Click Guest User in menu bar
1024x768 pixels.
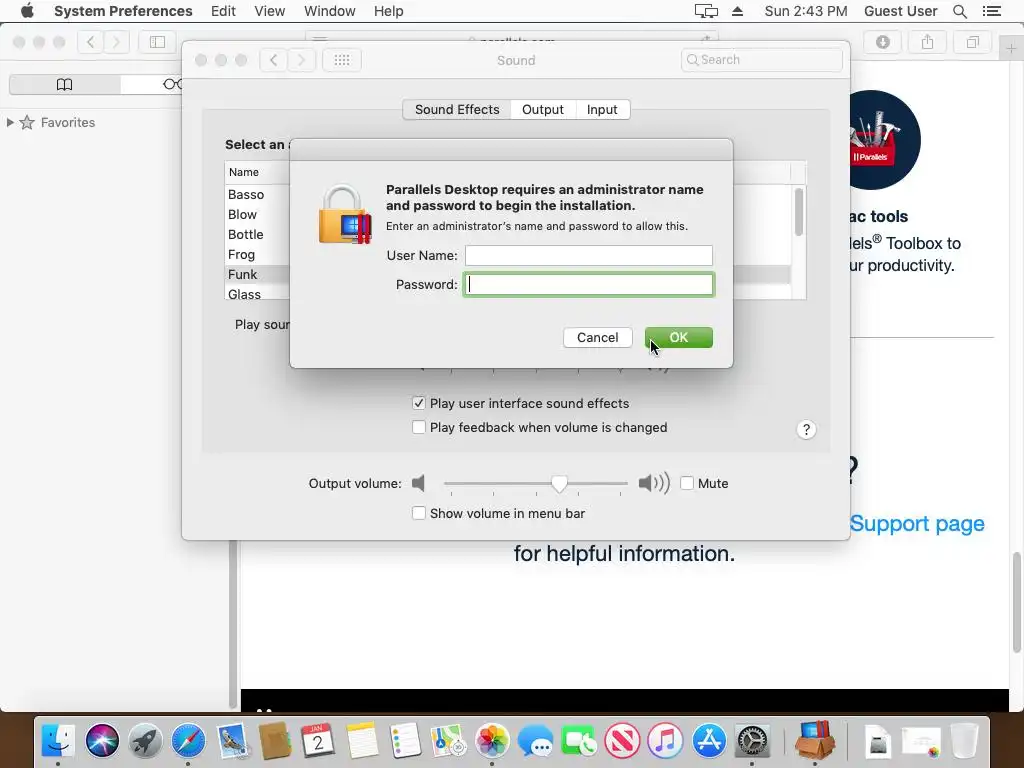click(901, 11)
